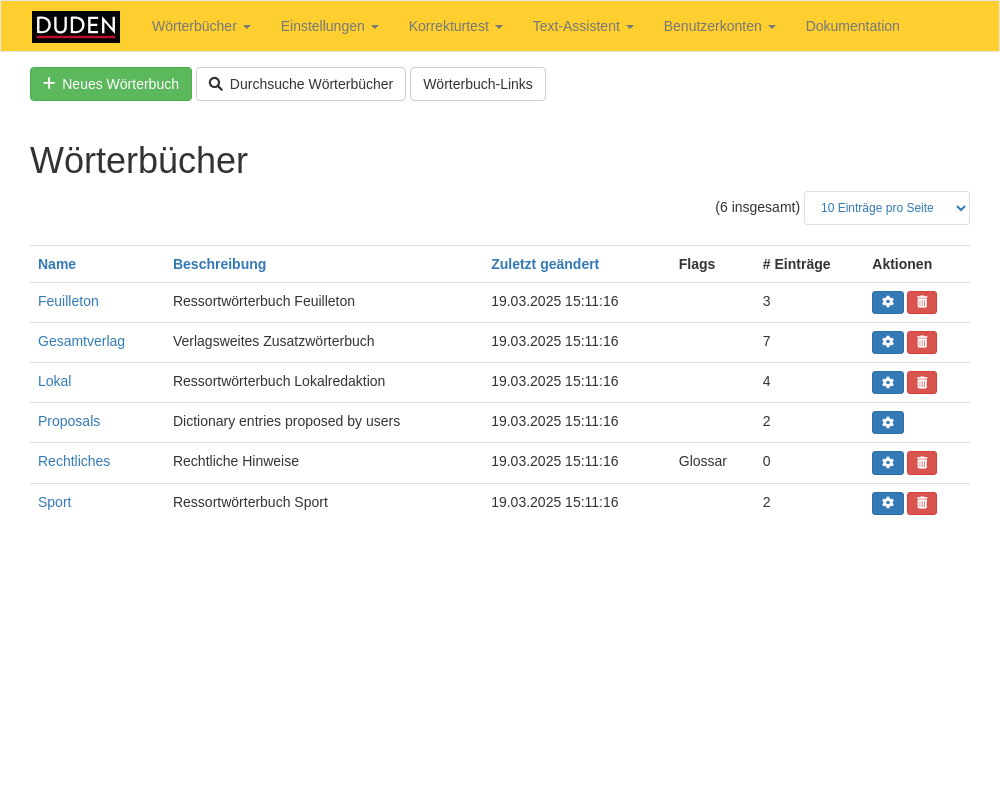The width and height of the screenshot is (1000, 800).
Task: Delete the Sport dictionary
Action: [921, 503]
